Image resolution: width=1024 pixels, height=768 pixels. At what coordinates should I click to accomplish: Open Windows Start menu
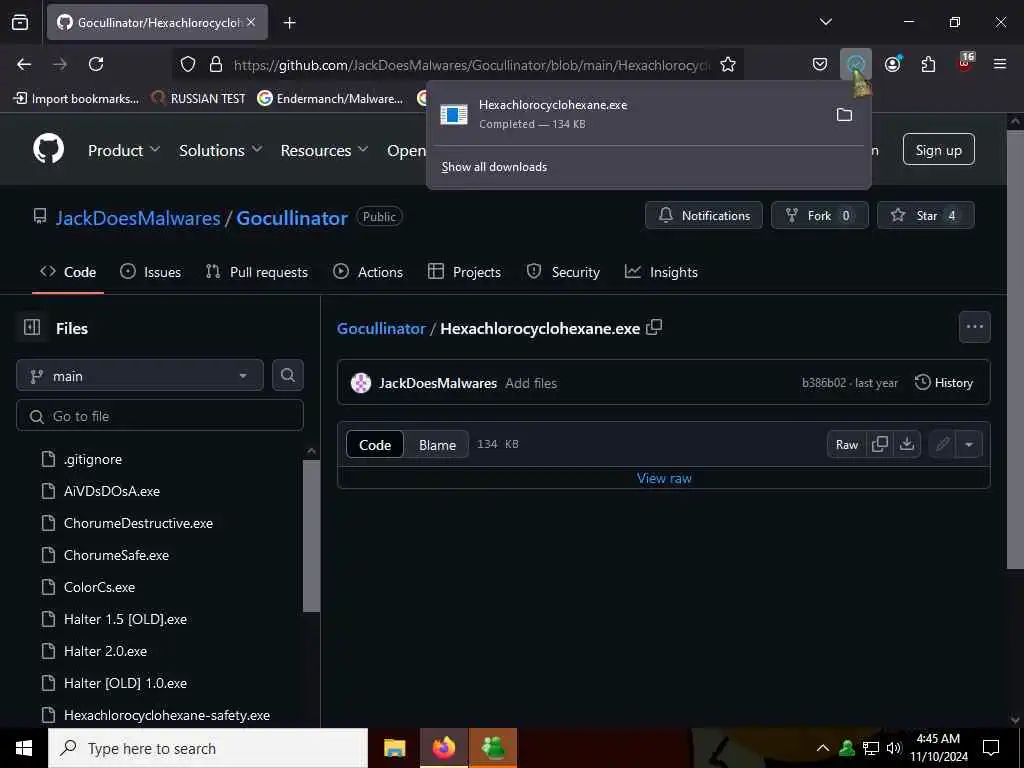tap(24, 748)
